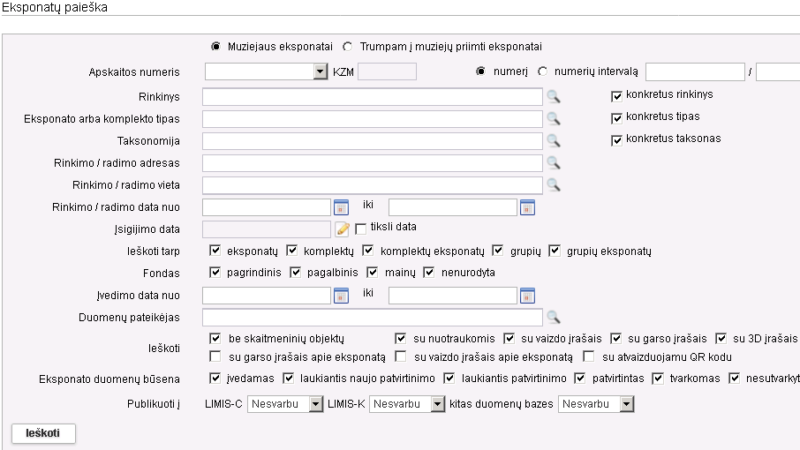
Task: Open Taksonomija lookup magnifier
Action: click(554, 140)
